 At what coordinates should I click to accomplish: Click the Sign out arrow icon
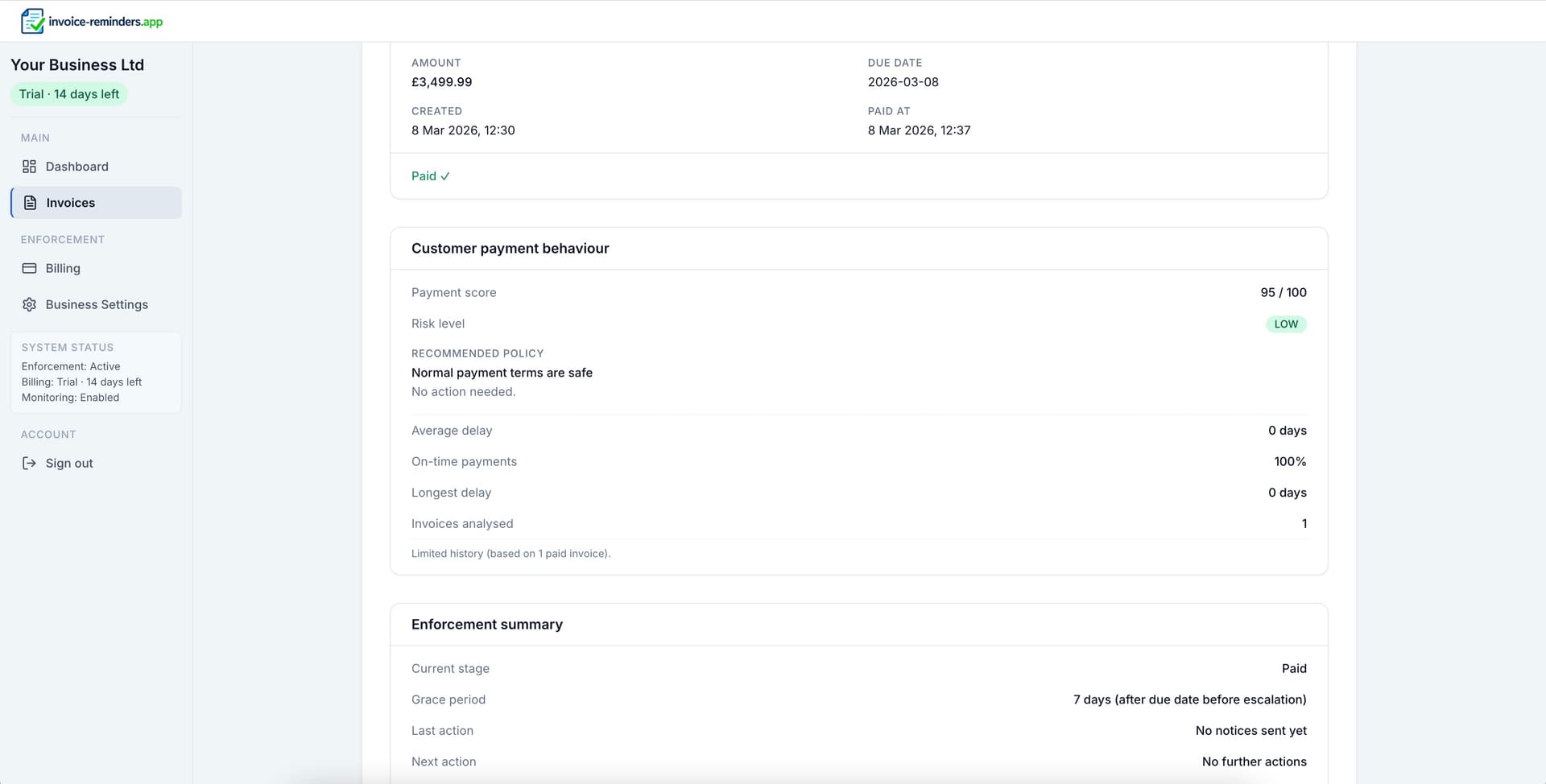coord(29,463)
